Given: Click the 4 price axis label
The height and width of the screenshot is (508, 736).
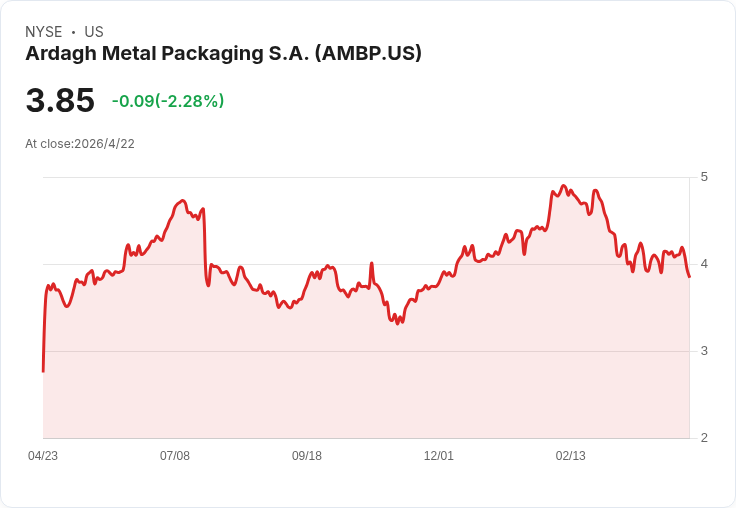Looking at the screenshot, I should tap(704, 264).
